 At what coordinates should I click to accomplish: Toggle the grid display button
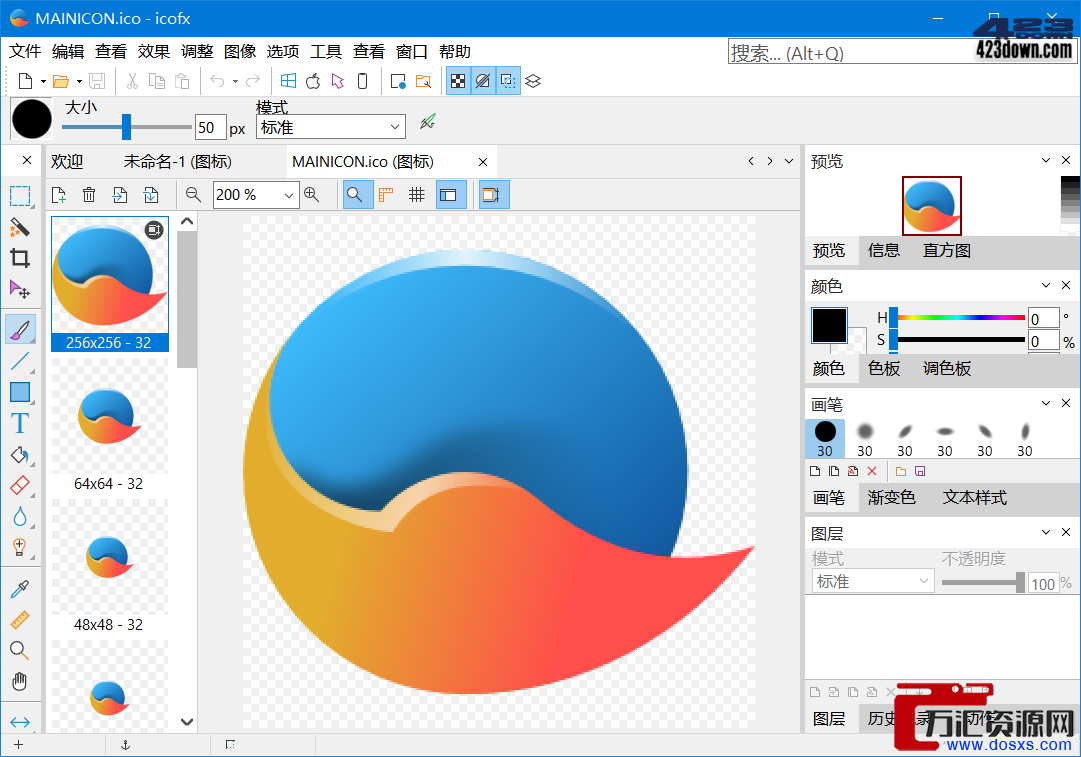pyautogui.click(x=416, y=195)
